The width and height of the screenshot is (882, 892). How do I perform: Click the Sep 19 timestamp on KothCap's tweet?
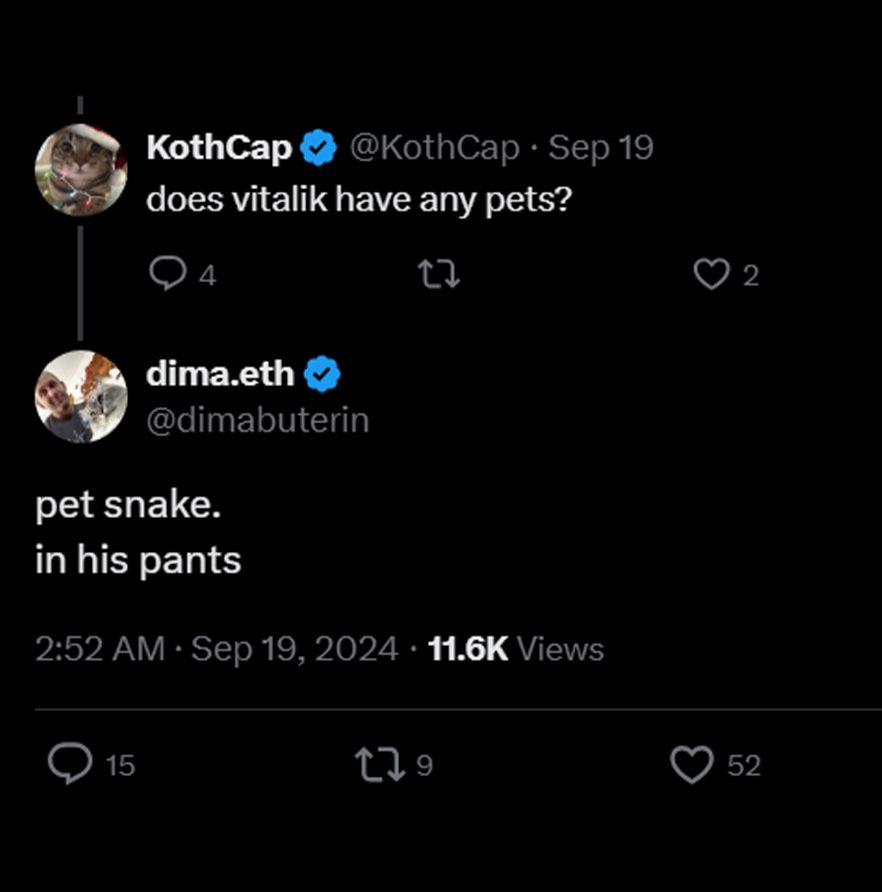(x=601, y=148)
